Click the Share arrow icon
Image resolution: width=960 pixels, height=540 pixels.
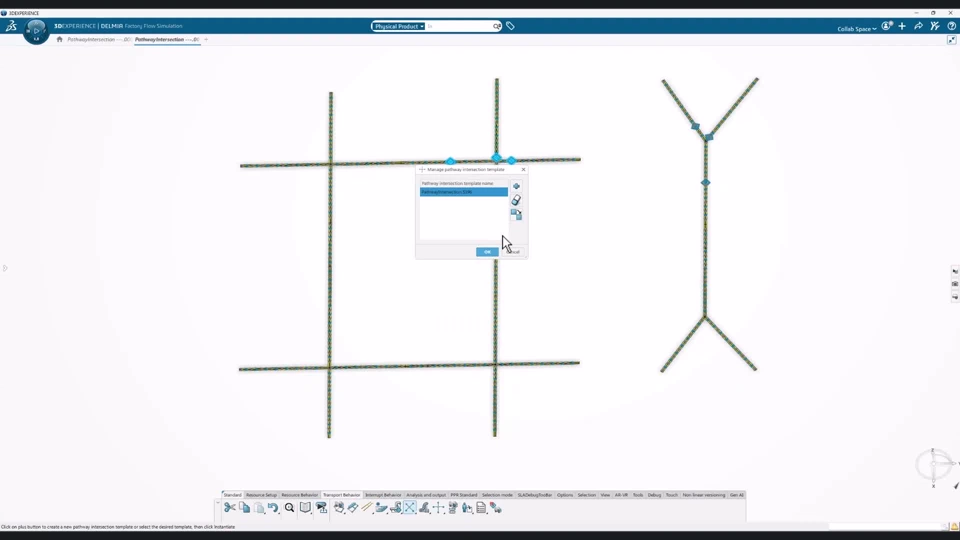(918, 26)
